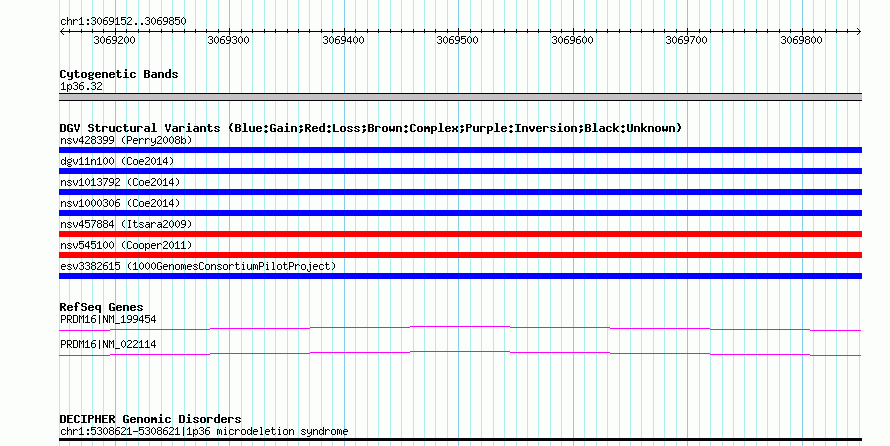
Task: Click ruler position 3069600
Action: [x=572, y=40]
